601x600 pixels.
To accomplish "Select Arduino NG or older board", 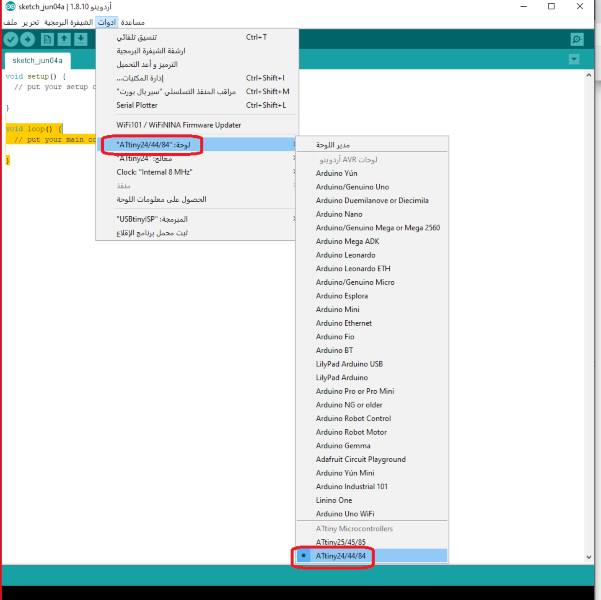I will point(372,405).
